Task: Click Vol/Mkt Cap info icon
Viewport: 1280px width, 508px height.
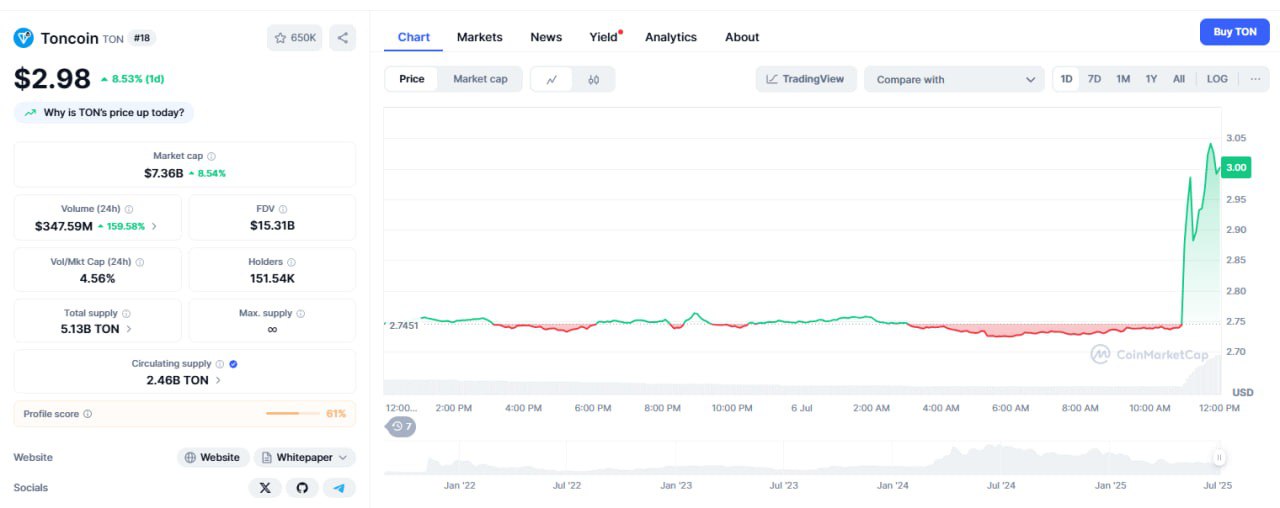Action: [139, 262]
